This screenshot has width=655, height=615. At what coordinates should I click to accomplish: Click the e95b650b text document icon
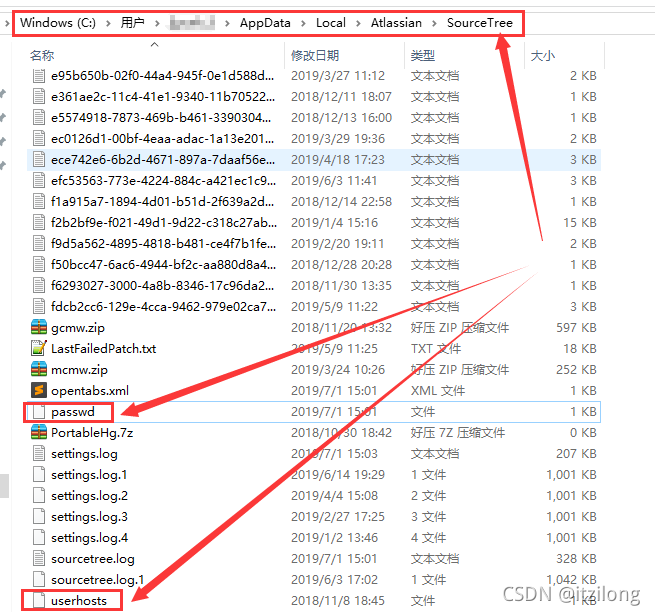[39, 76]
